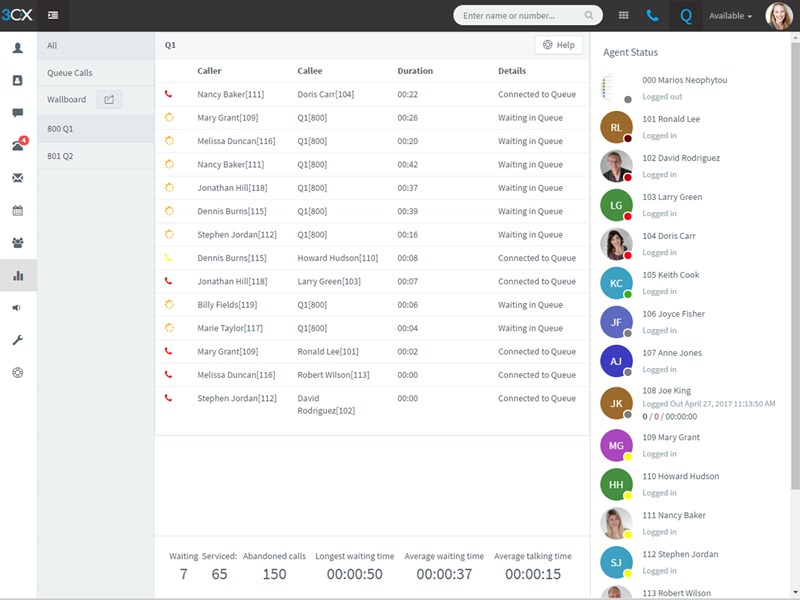The height and width of the screenshot is (600, 800).
Task: Open the dial pad grid icon
Action: click(623, 16)
